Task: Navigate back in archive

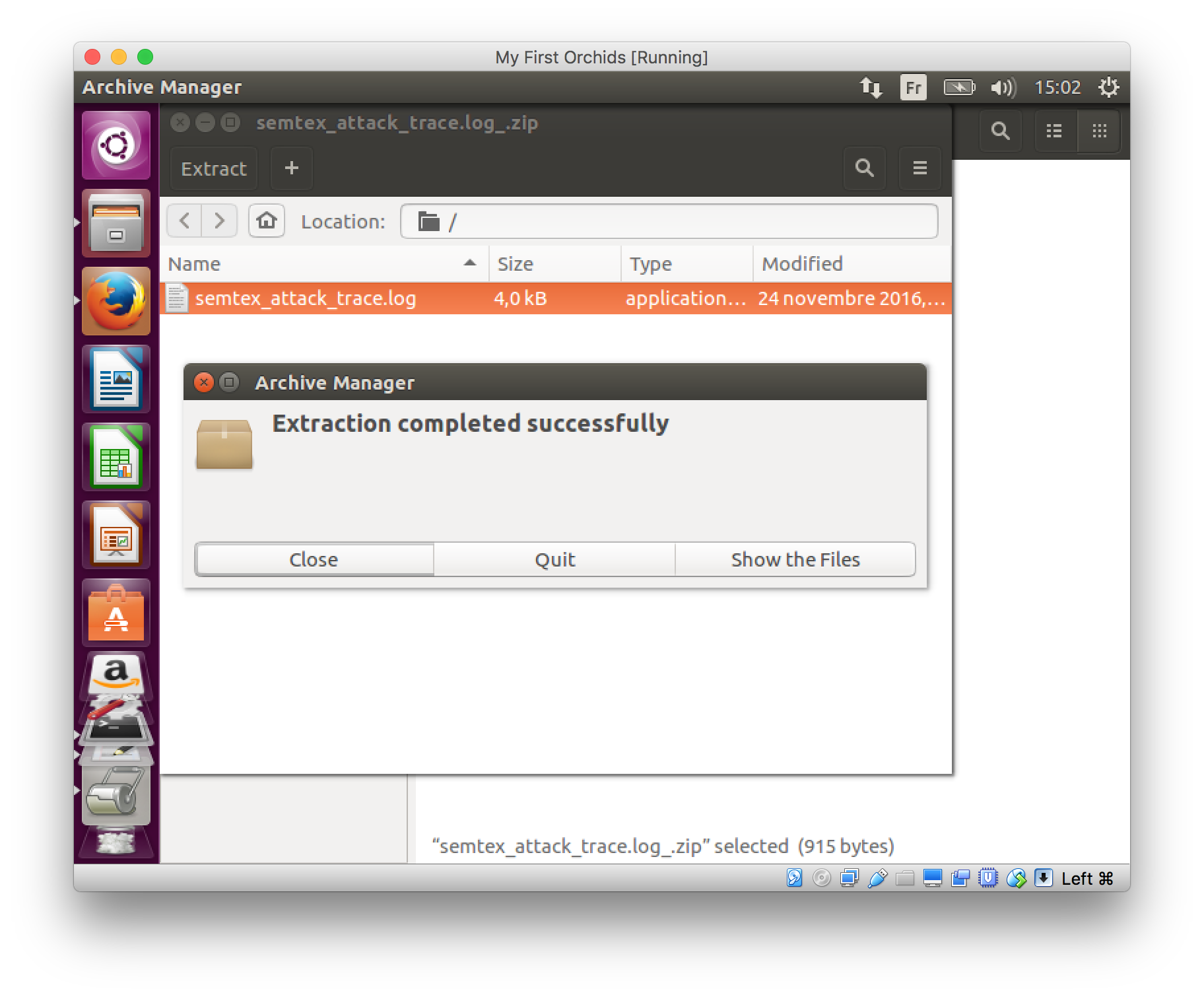Action: pyautogui.click(x=185, y=221)
